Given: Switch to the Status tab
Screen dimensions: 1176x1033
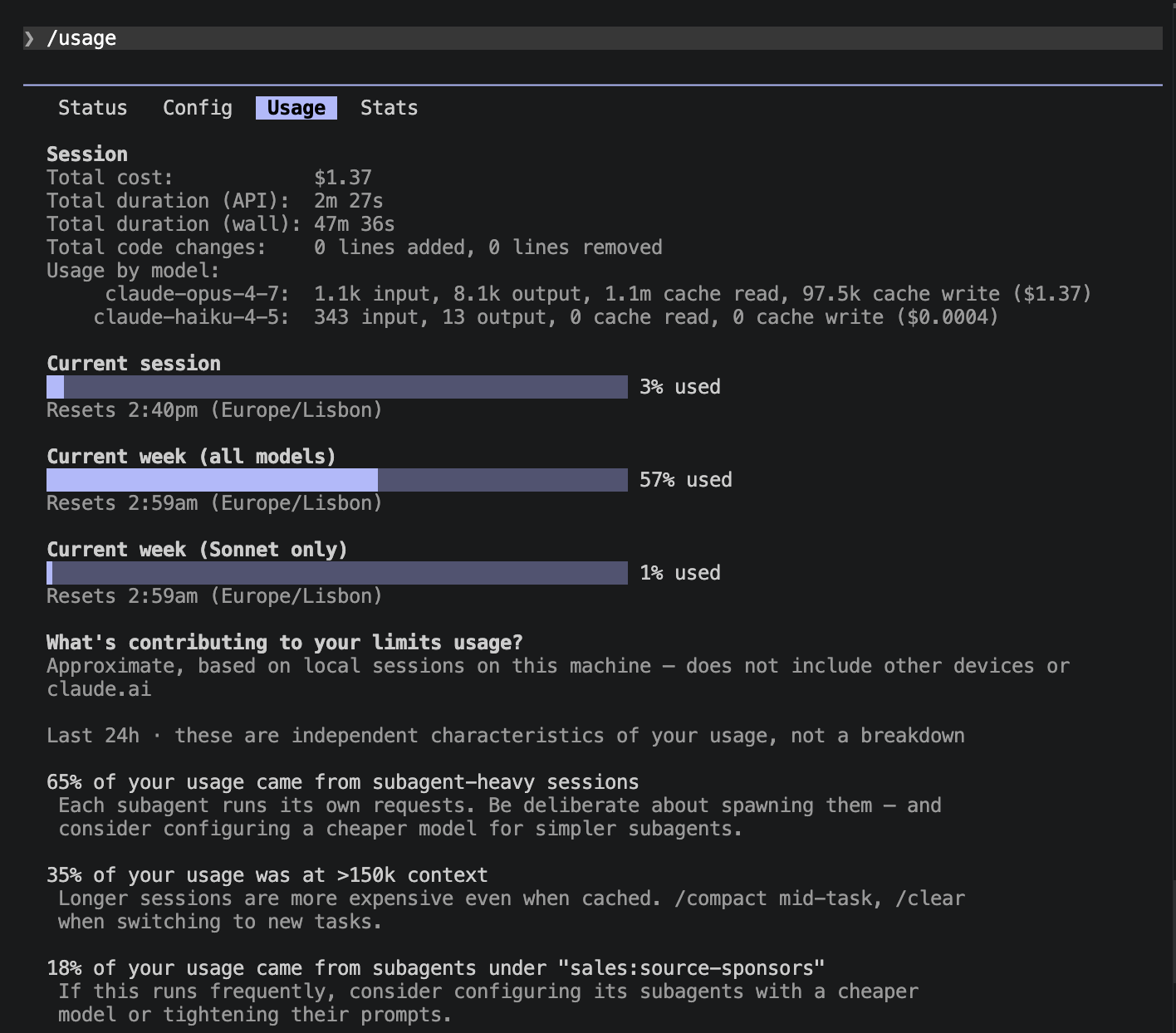Looking at the screenshot, I should tap(92, 108).
